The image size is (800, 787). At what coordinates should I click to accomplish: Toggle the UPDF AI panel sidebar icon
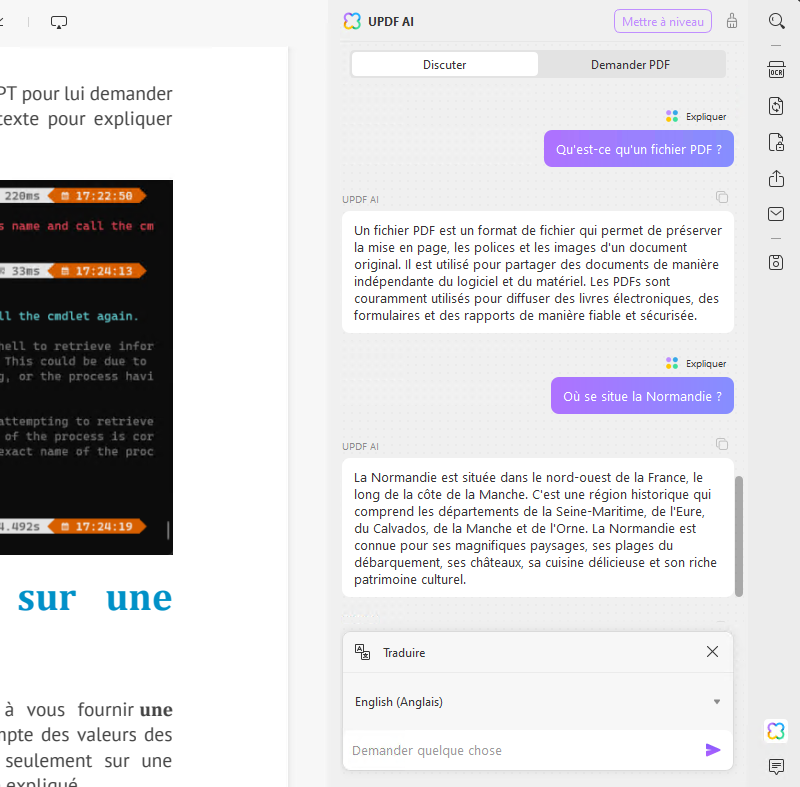tap(776, 730)
